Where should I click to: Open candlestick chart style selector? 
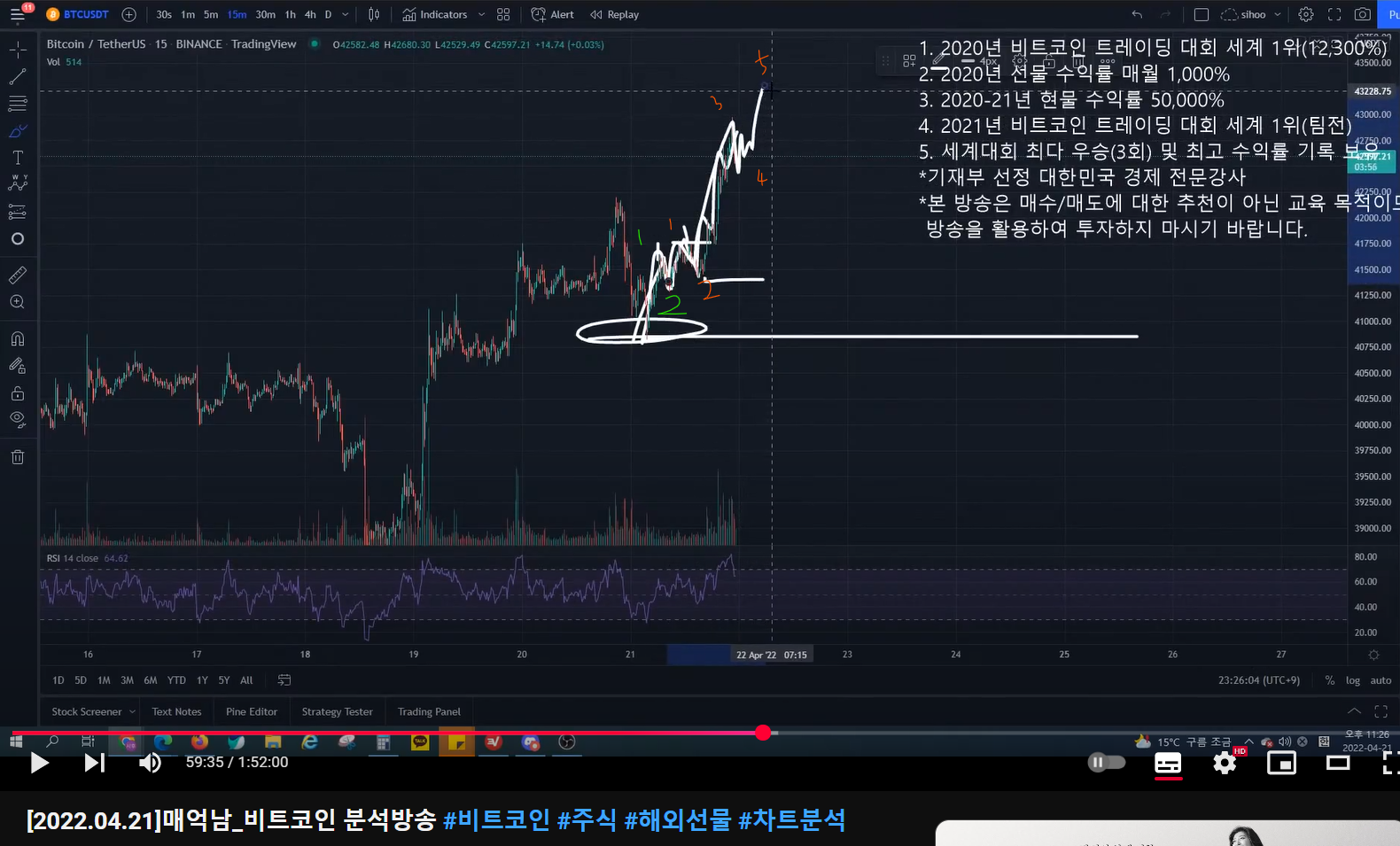374,15
